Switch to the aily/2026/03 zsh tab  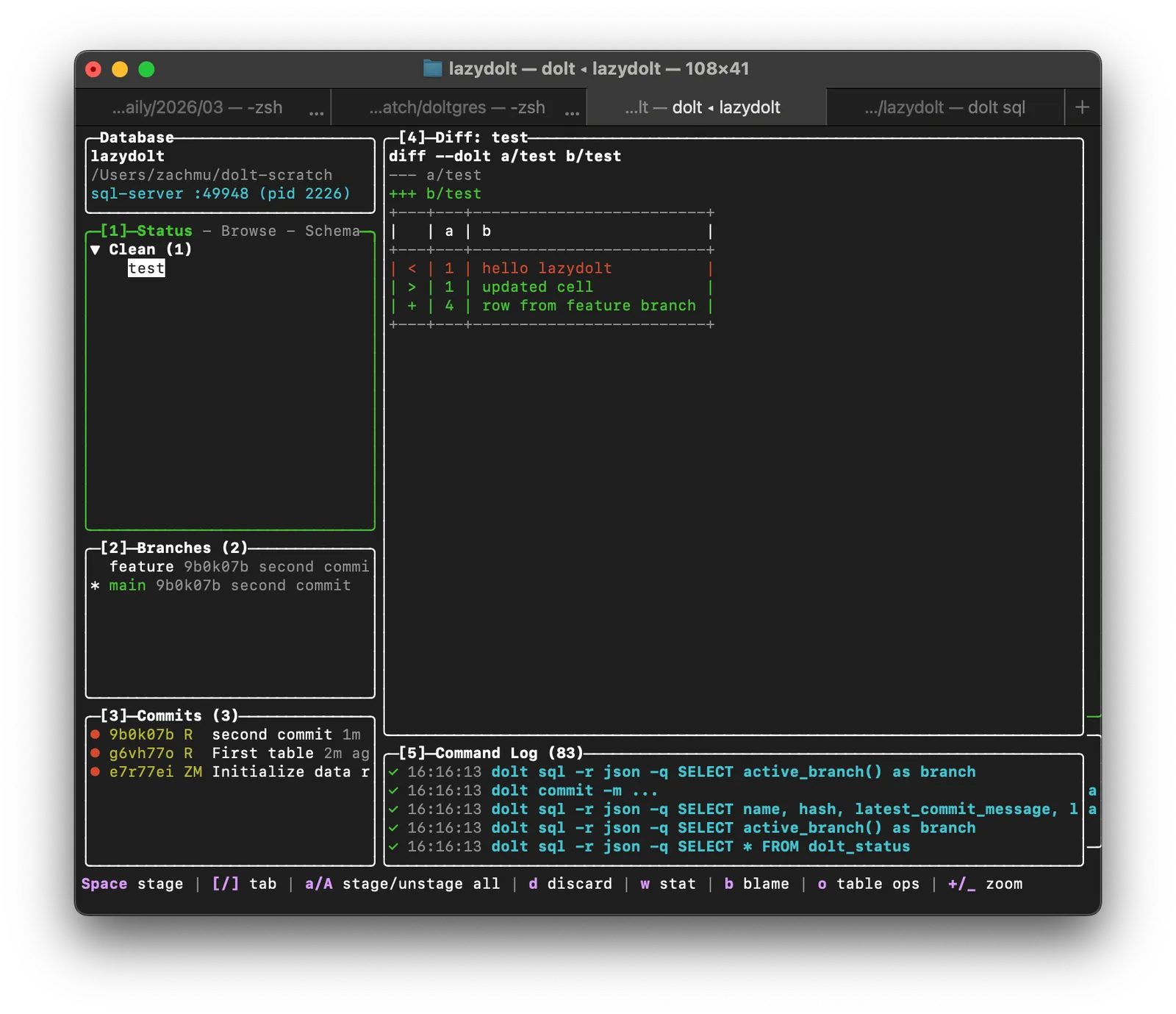point(197,107)
